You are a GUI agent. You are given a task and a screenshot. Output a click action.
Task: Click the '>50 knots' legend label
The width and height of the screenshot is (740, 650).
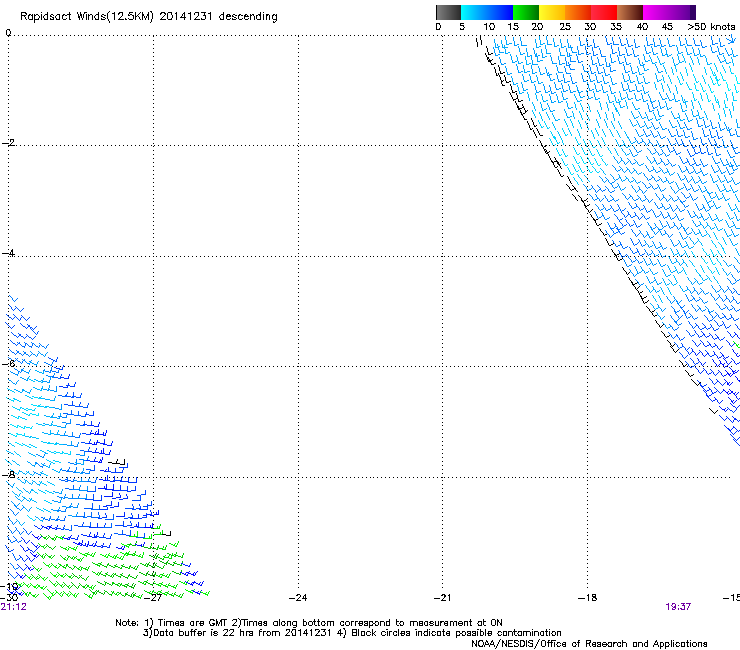[x=711, y=27]
